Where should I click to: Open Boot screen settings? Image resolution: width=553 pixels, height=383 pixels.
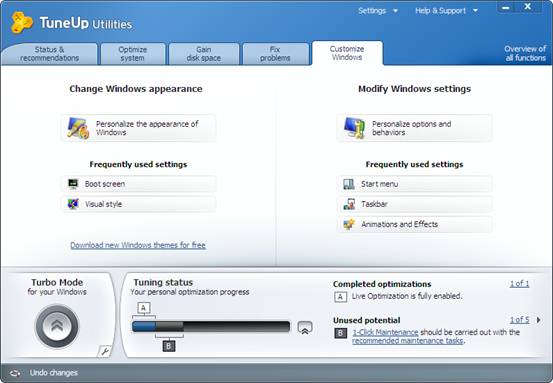tap(138, 184)
